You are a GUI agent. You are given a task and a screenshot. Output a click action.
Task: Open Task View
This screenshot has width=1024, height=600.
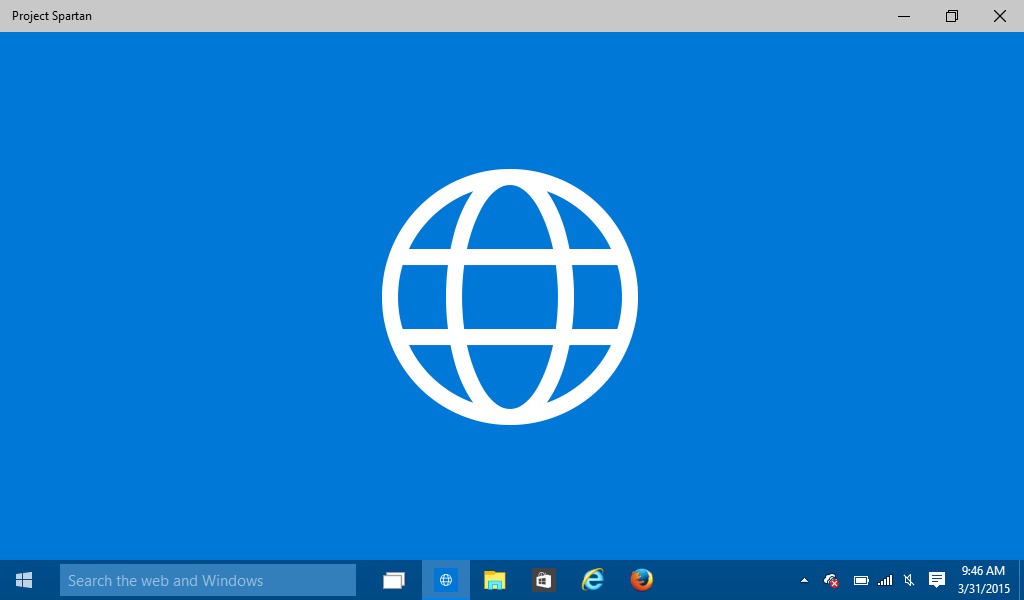tap(393, 580)
